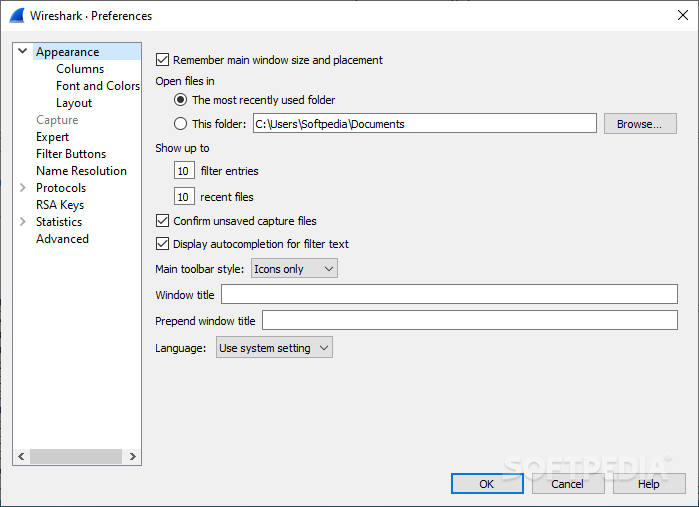Focus the Prepend window title field
This screenshot has height=507, width=699.
pos(470,320)
